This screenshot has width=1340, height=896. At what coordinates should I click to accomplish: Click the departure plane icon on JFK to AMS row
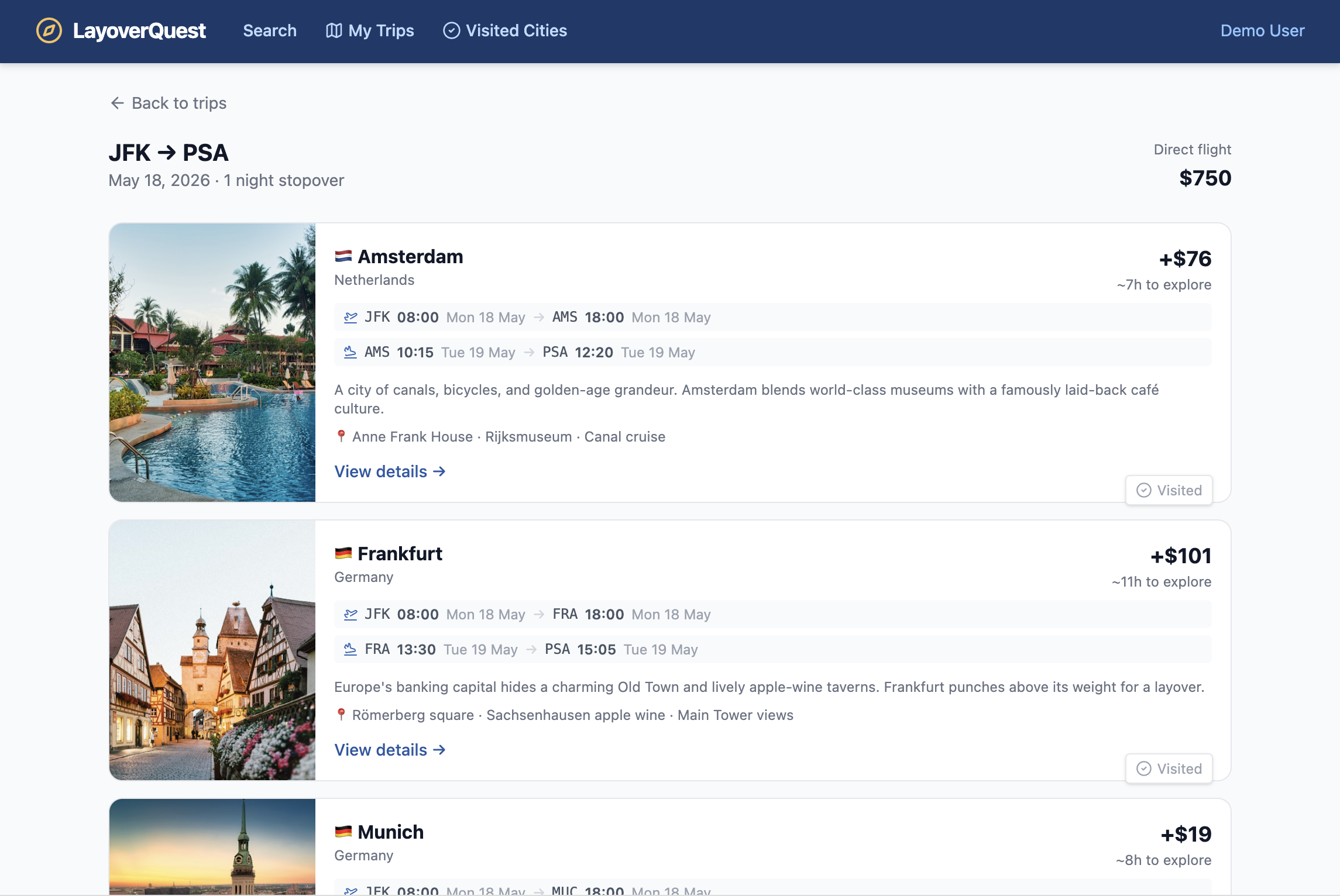(351, 317)
